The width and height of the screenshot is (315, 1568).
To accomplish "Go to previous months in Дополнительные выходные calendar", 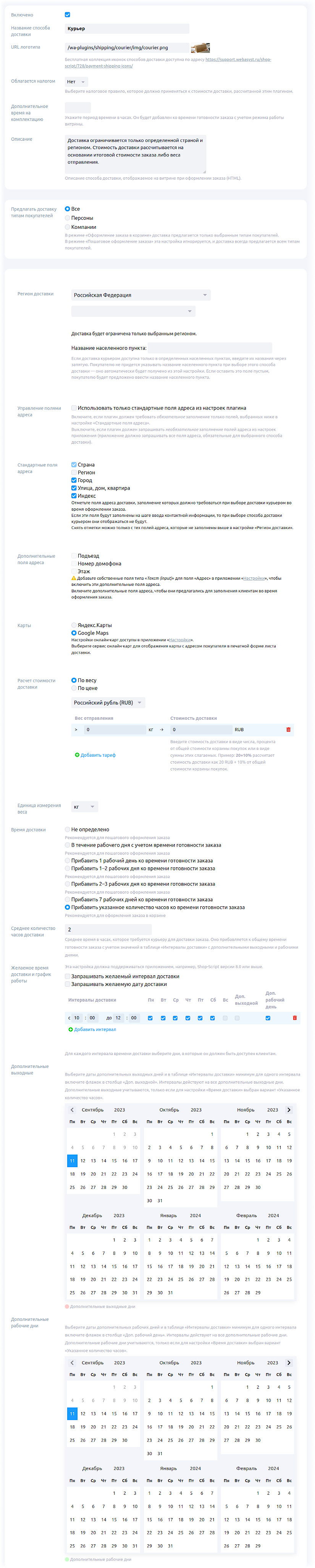I will click(x=73, y=1110).
